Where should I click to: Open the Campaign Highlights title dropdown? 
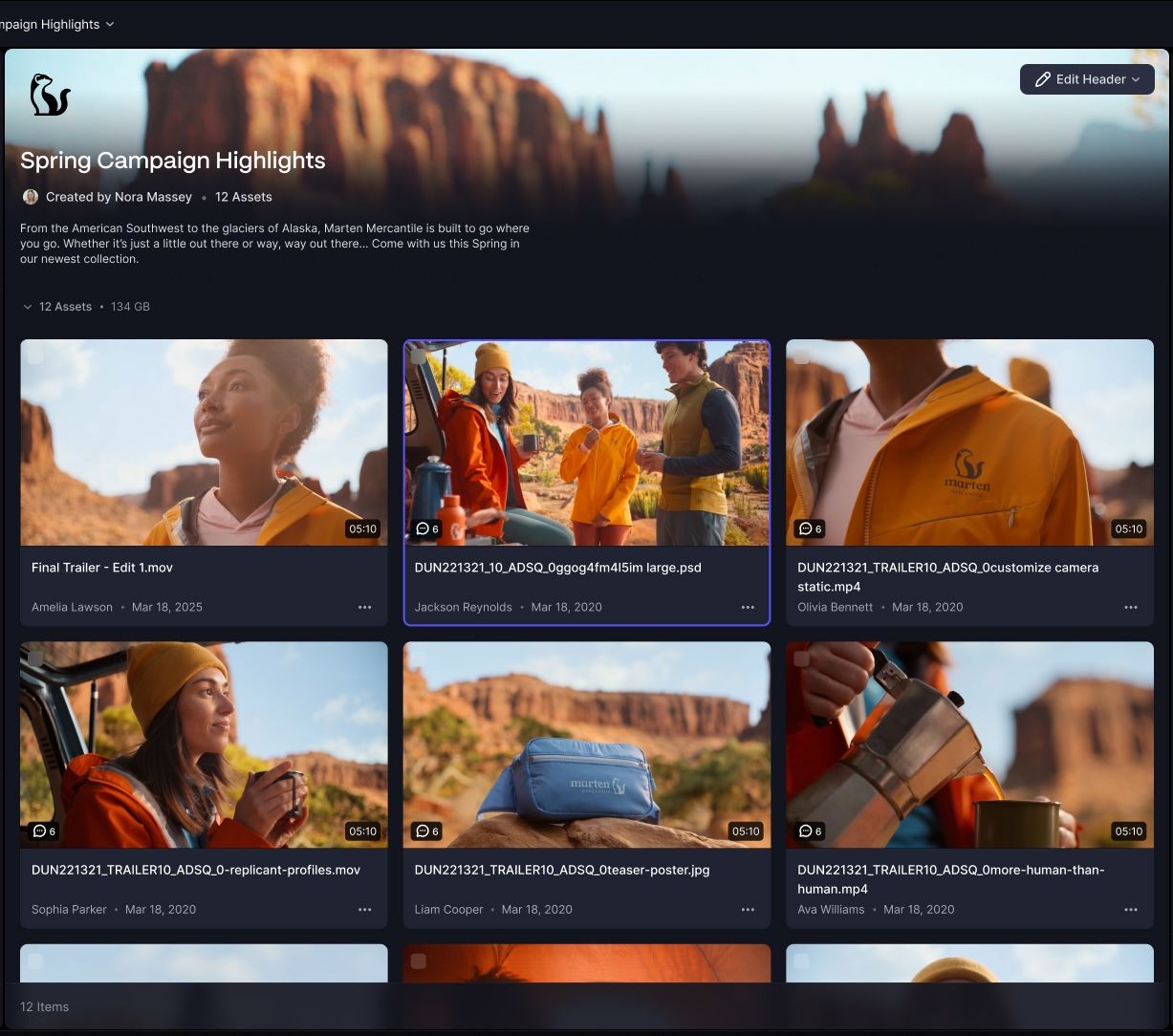(55, 24)
